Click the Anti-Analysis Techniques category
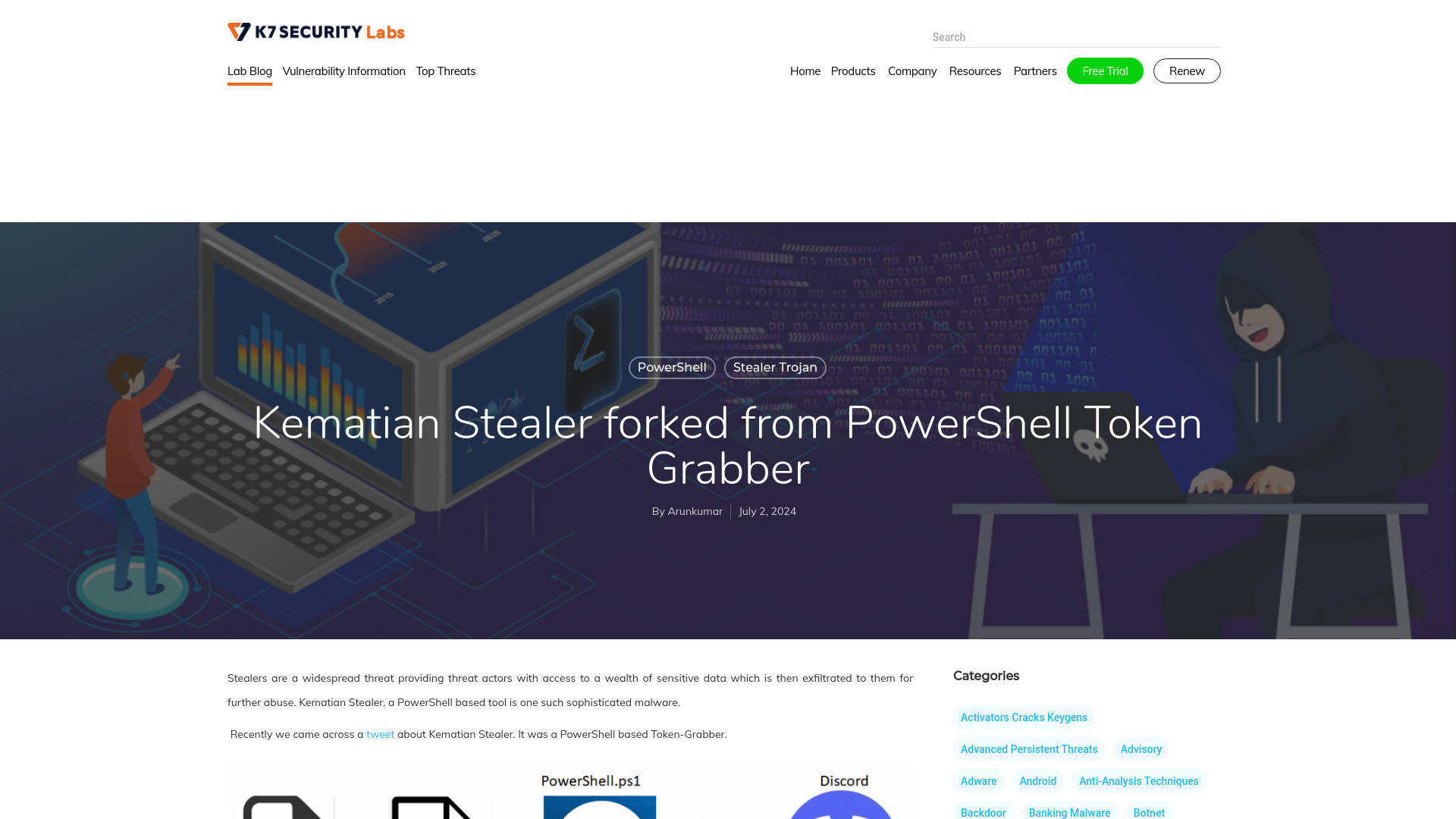 pos(1138,781)
